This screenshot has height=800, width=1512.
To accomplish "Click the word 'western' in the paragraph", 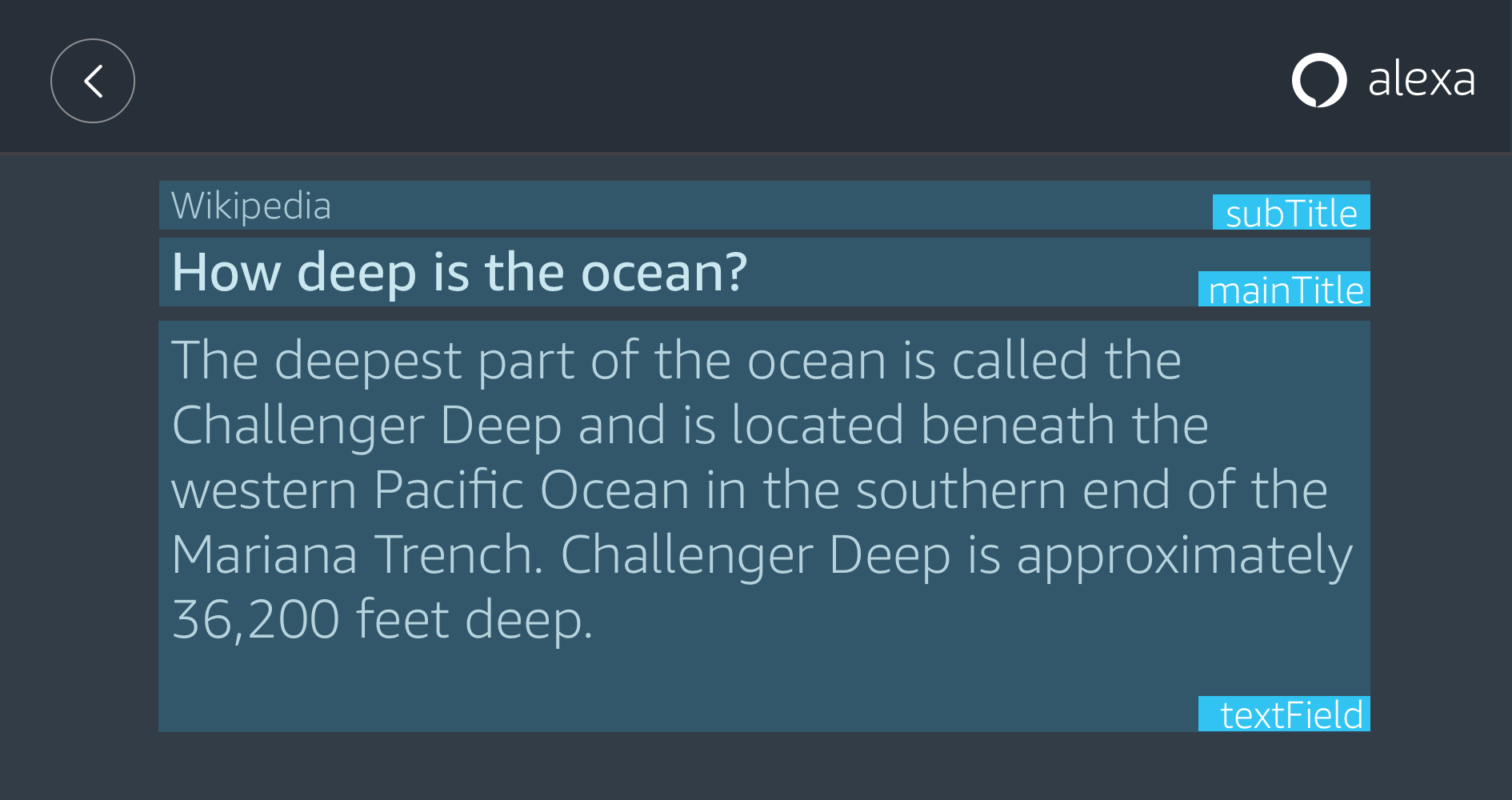I will click(264, 490).
